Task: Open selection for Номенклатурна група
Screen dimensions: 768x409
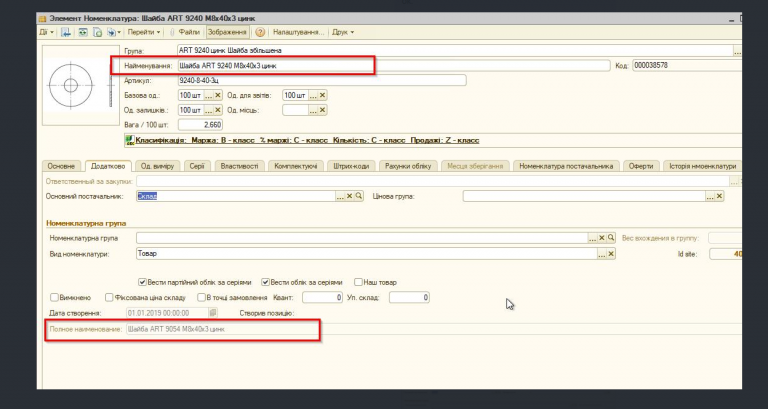Action: pos(593,238)
